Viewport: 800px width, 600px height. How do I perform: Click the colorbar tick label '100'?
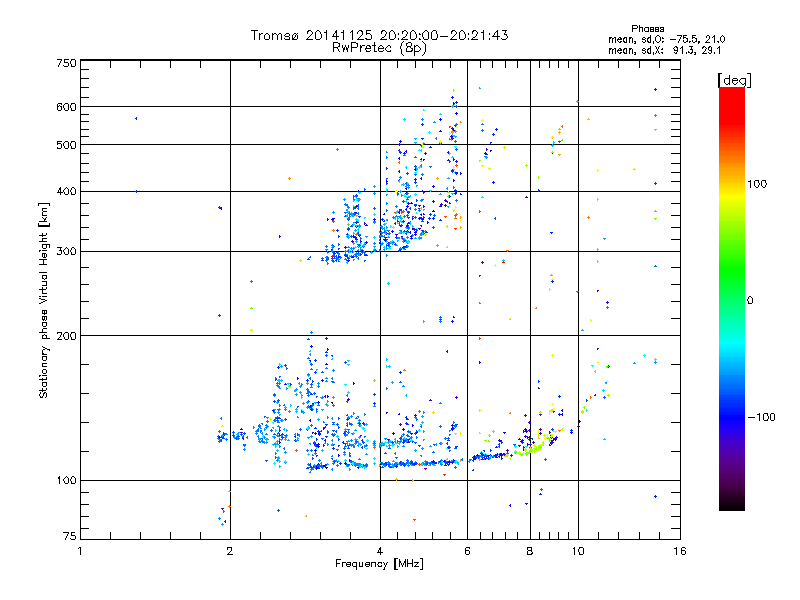coord(757,184)
